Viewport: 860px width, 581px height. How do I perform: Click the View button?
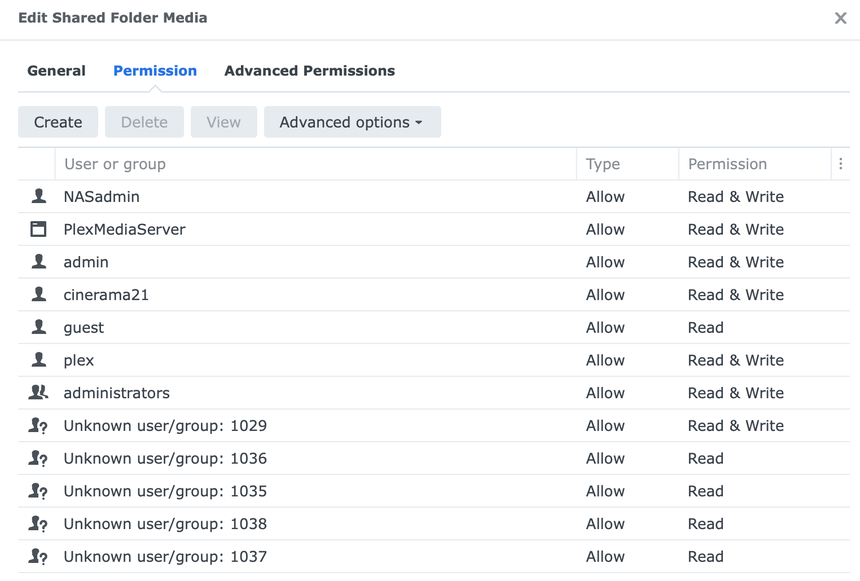tap(224, 122)
